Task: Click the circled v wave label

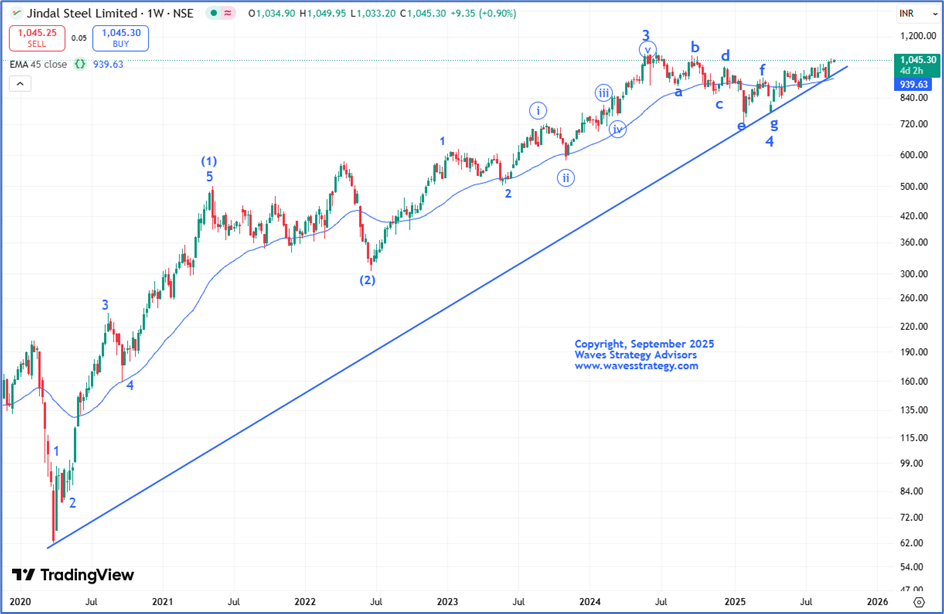Action: [648, 50]
